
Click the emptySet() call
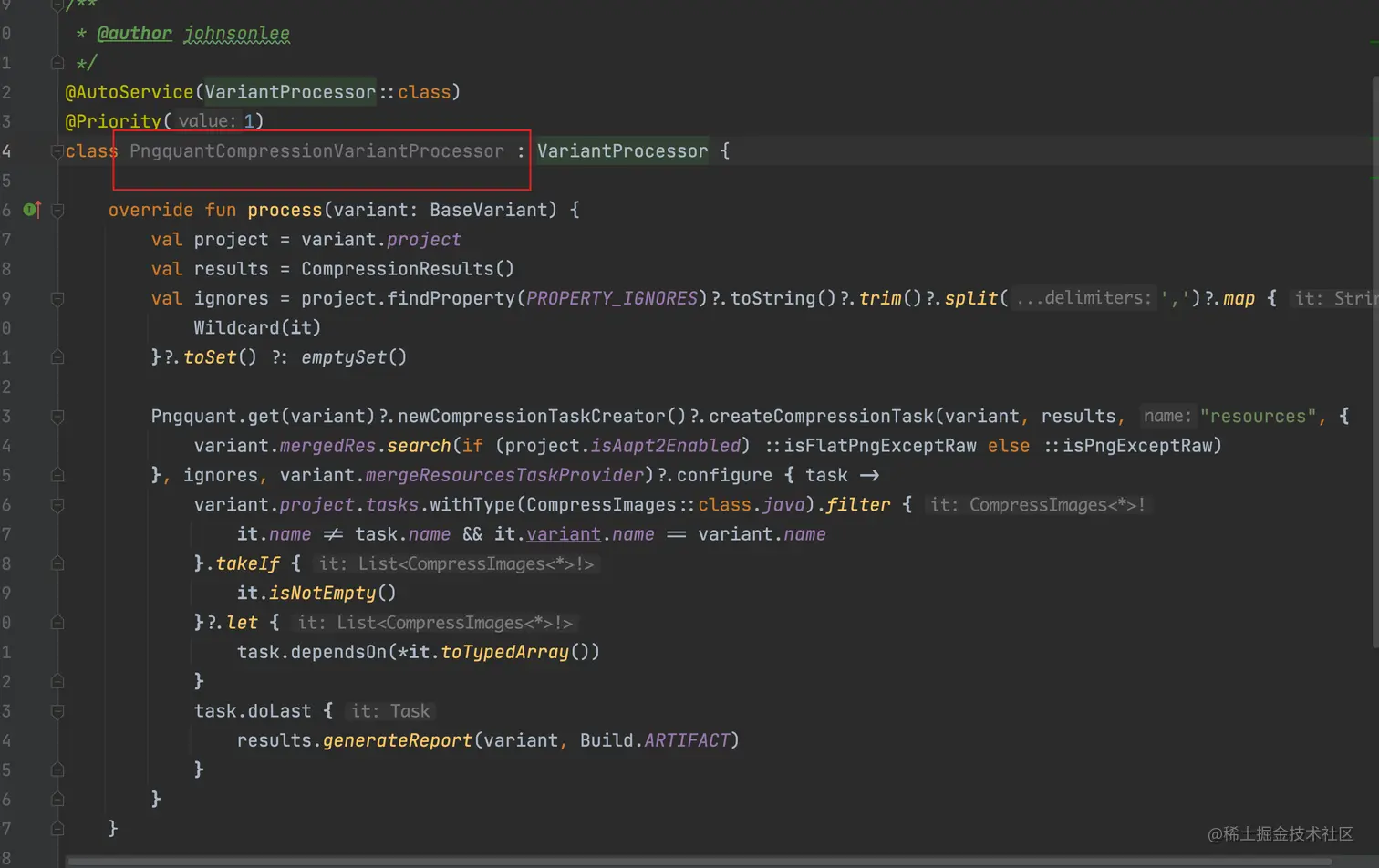tap(354, 357)
